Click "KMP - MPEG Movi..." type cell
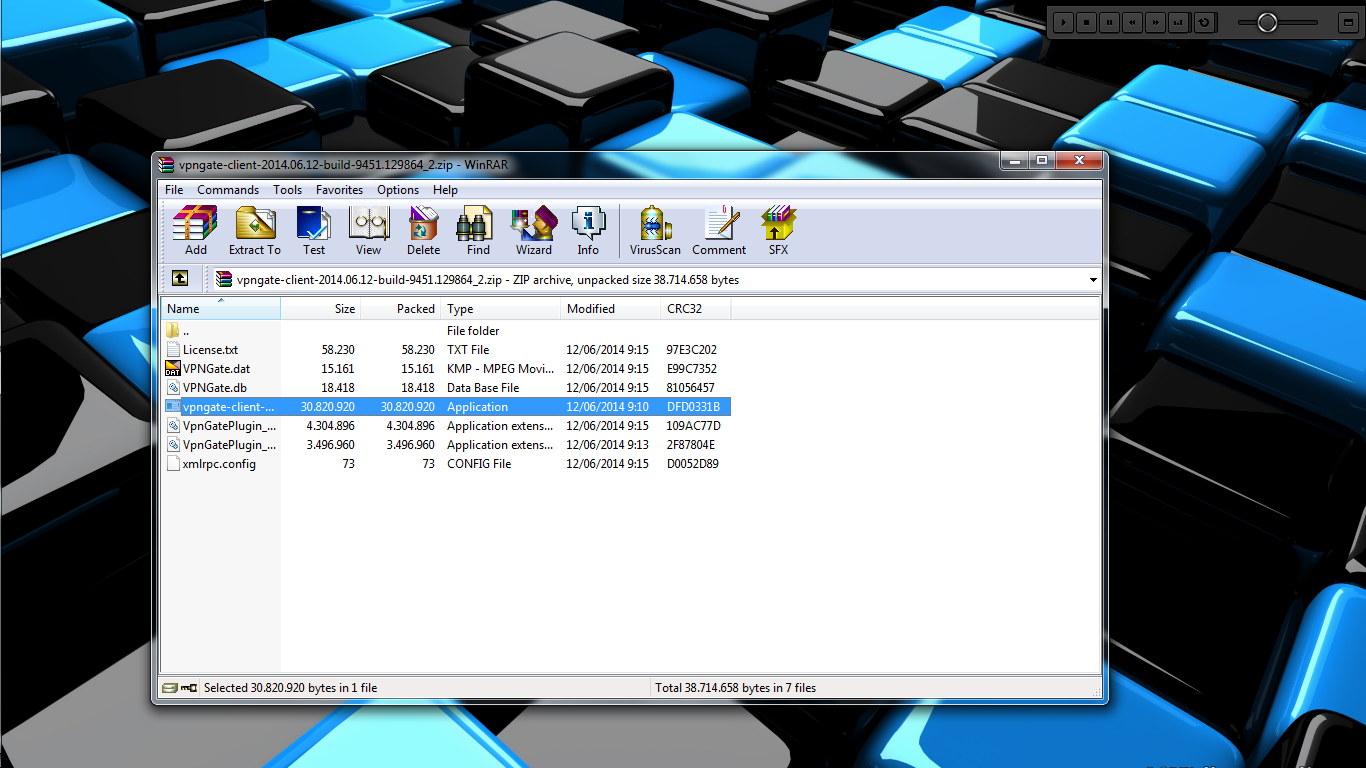This screenshot has height=768, width=1366. 500,369
